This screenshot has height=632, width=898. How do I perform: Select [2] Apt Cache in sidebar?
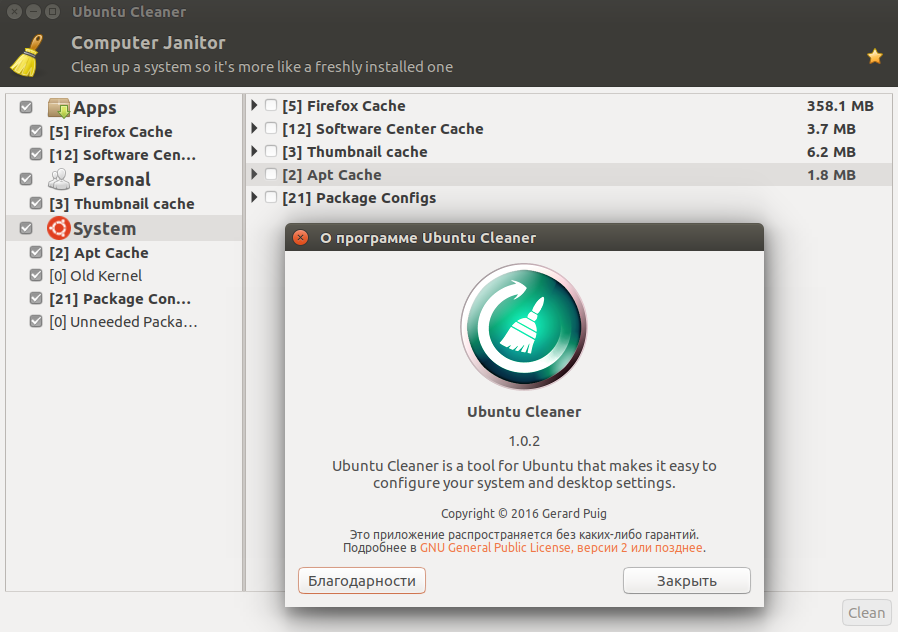tap(99, 252)
